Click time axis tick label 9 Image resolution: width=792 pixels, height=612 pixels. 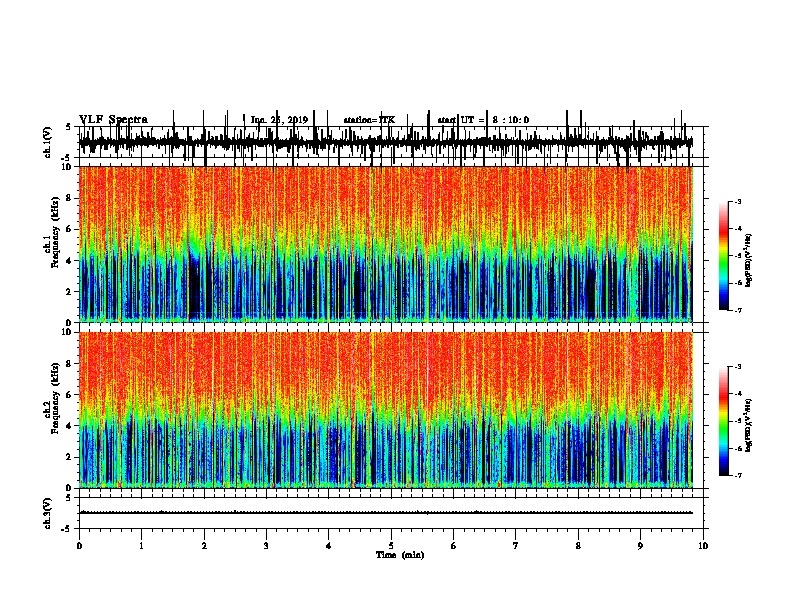pos(640,546)
